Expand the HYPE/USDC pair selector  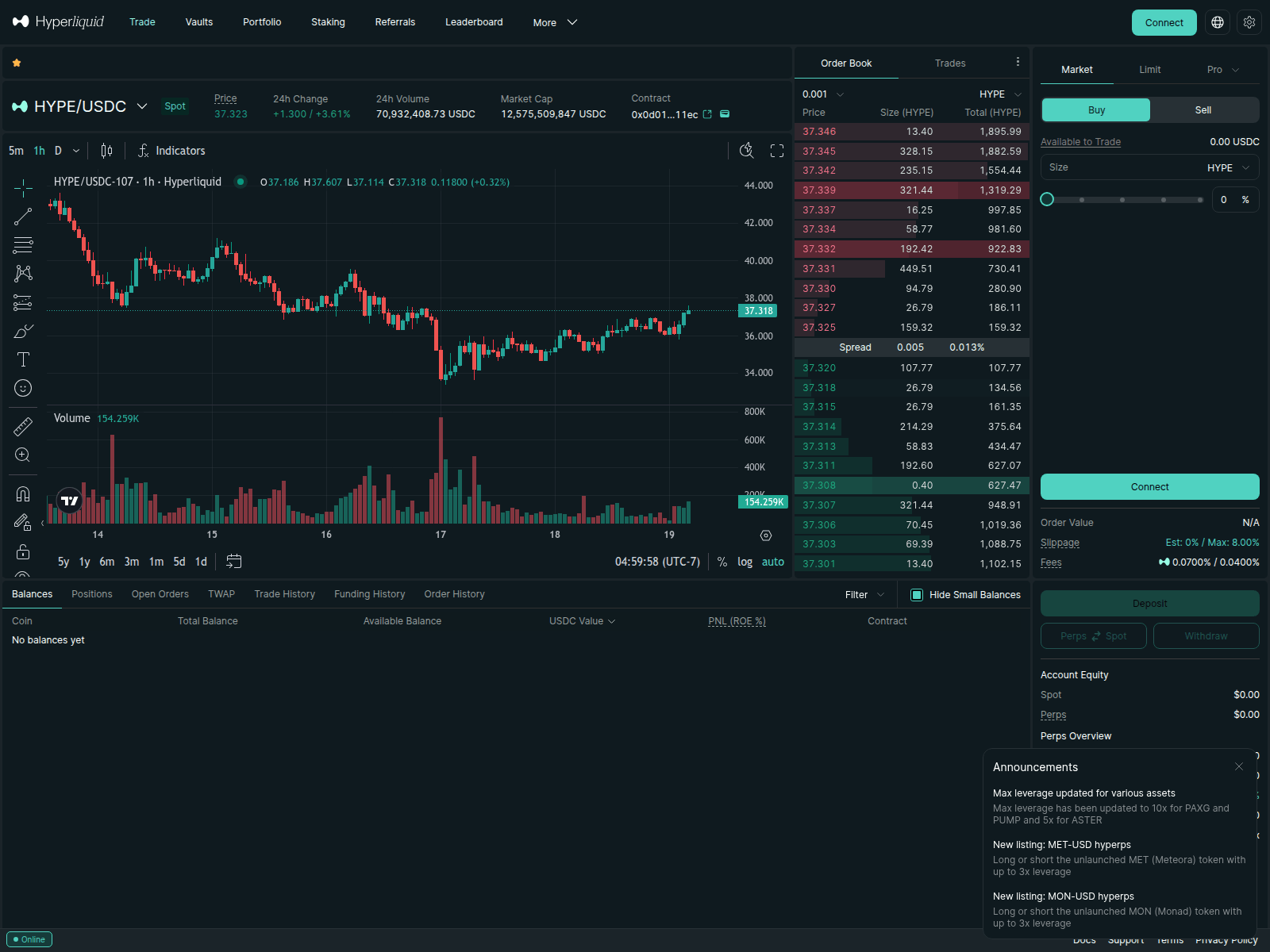coord(142,106)
